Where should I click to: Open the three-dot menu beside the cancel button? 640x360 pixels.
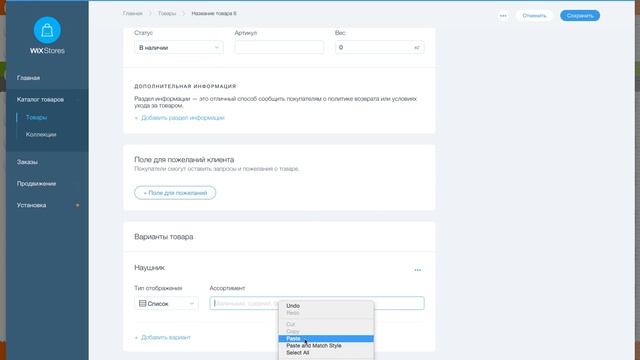[x=503, y=16]
